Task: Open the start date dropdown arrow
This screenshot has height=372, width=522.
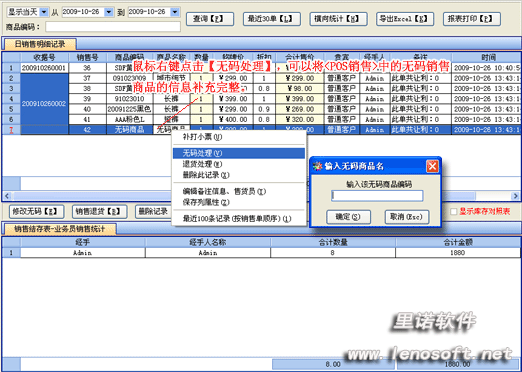Action: (x=109, y=12)
